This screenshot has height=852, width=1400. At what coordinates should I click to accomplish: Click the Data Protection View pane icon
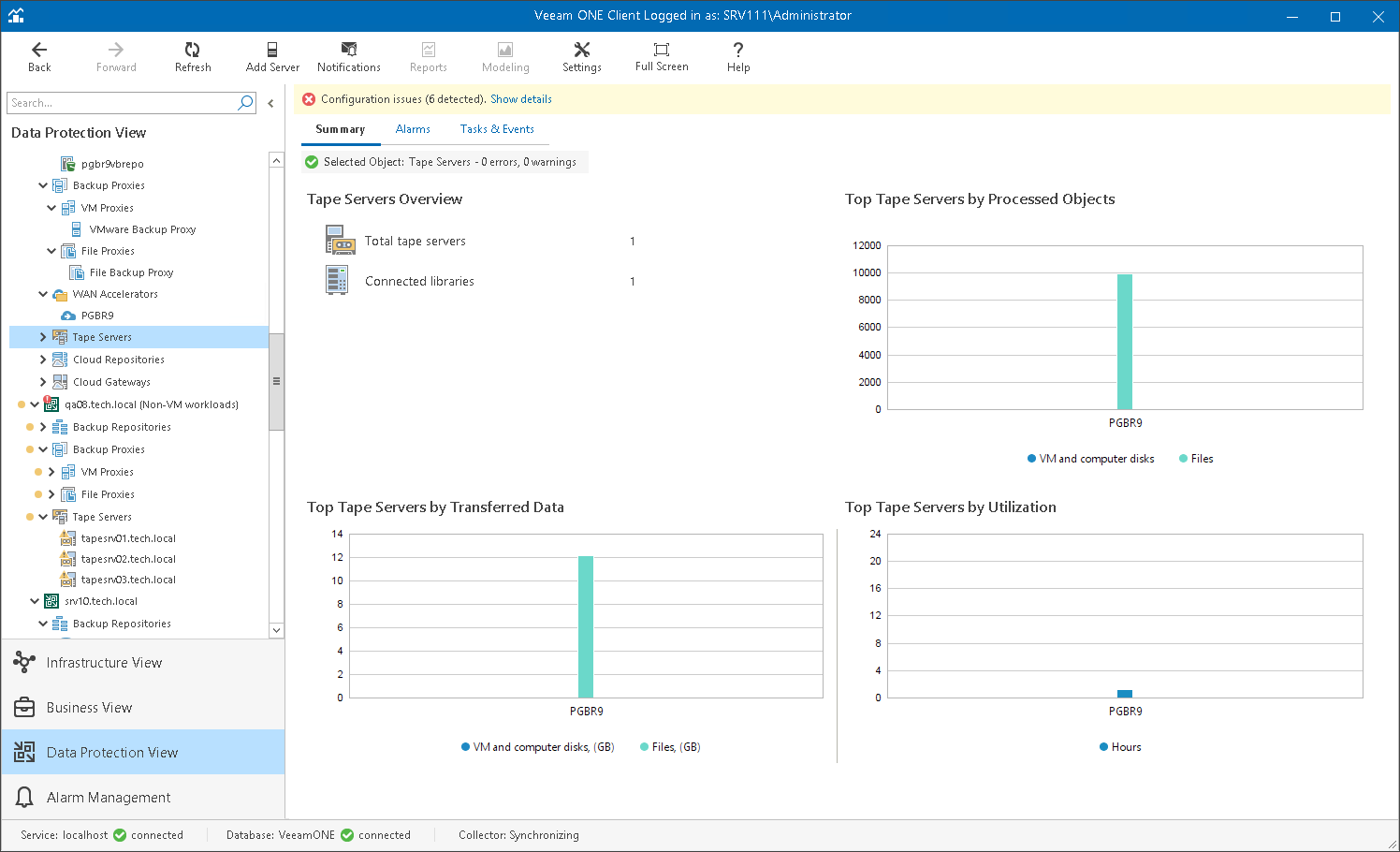(x=24, y=752)
